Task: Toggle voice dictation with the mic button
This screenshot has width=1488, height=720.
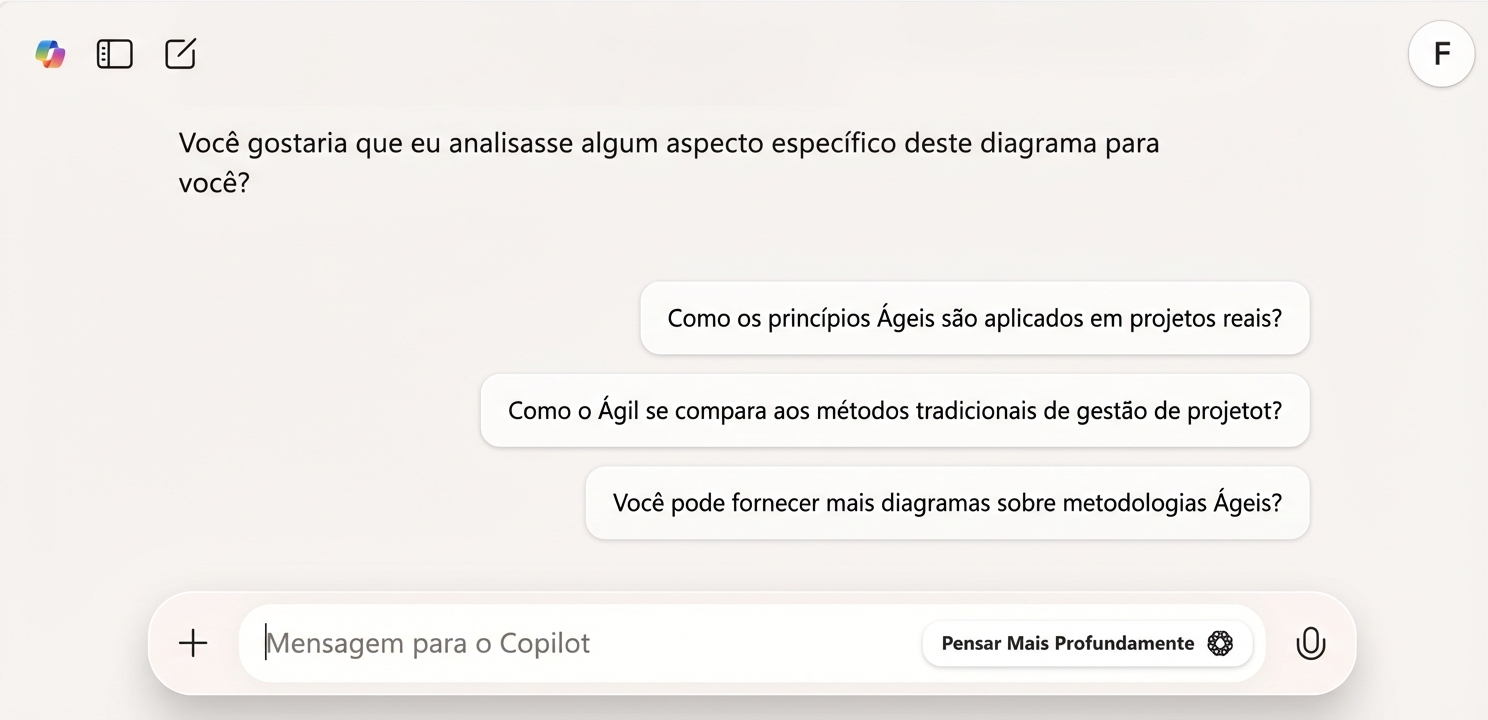Action: 1311,643
